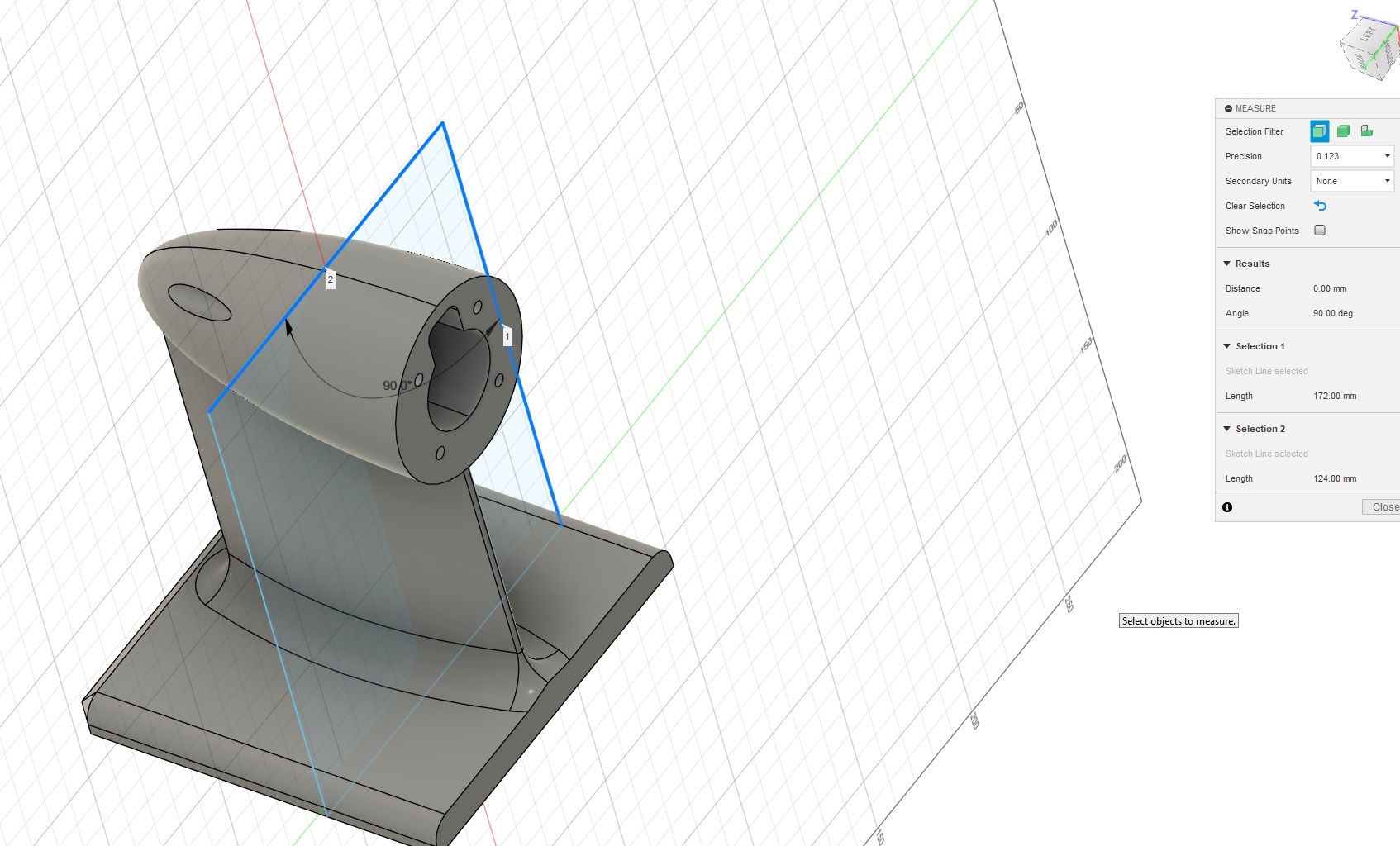Select the component selection filter icon
Image resolution: width=1400 pixels, height=846 pixels.
tap(1367, 131)
